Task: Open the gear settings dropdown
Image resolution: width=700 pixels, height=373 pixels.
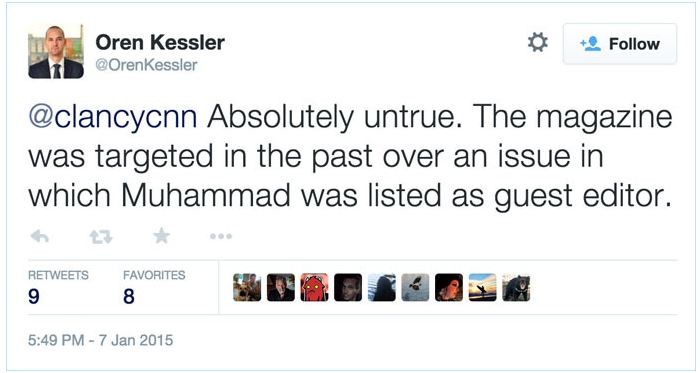Action: [x=538, y=43]
